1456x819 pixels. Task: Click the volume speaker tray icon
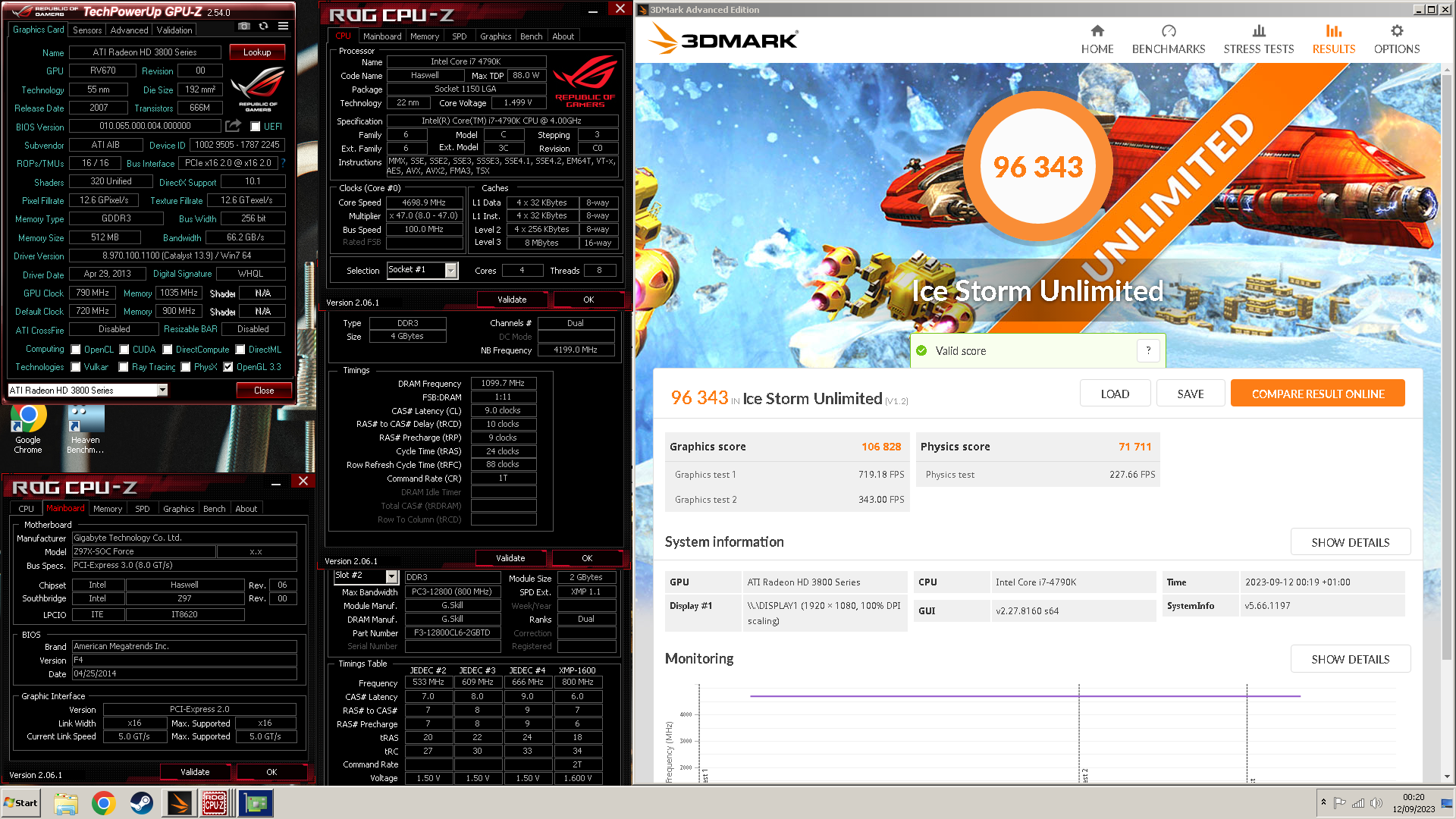pyautogui.click(x=1376, y=802)
